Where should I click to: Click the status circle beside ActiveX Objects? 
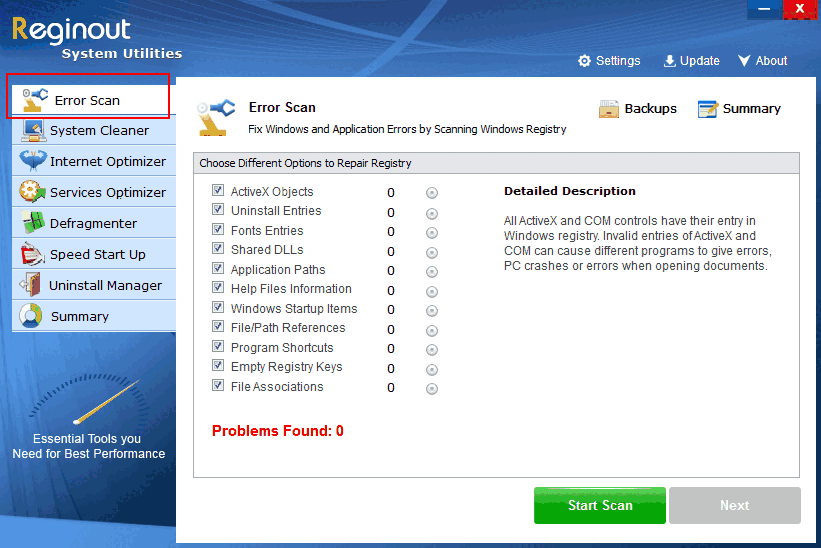point(431,193)
